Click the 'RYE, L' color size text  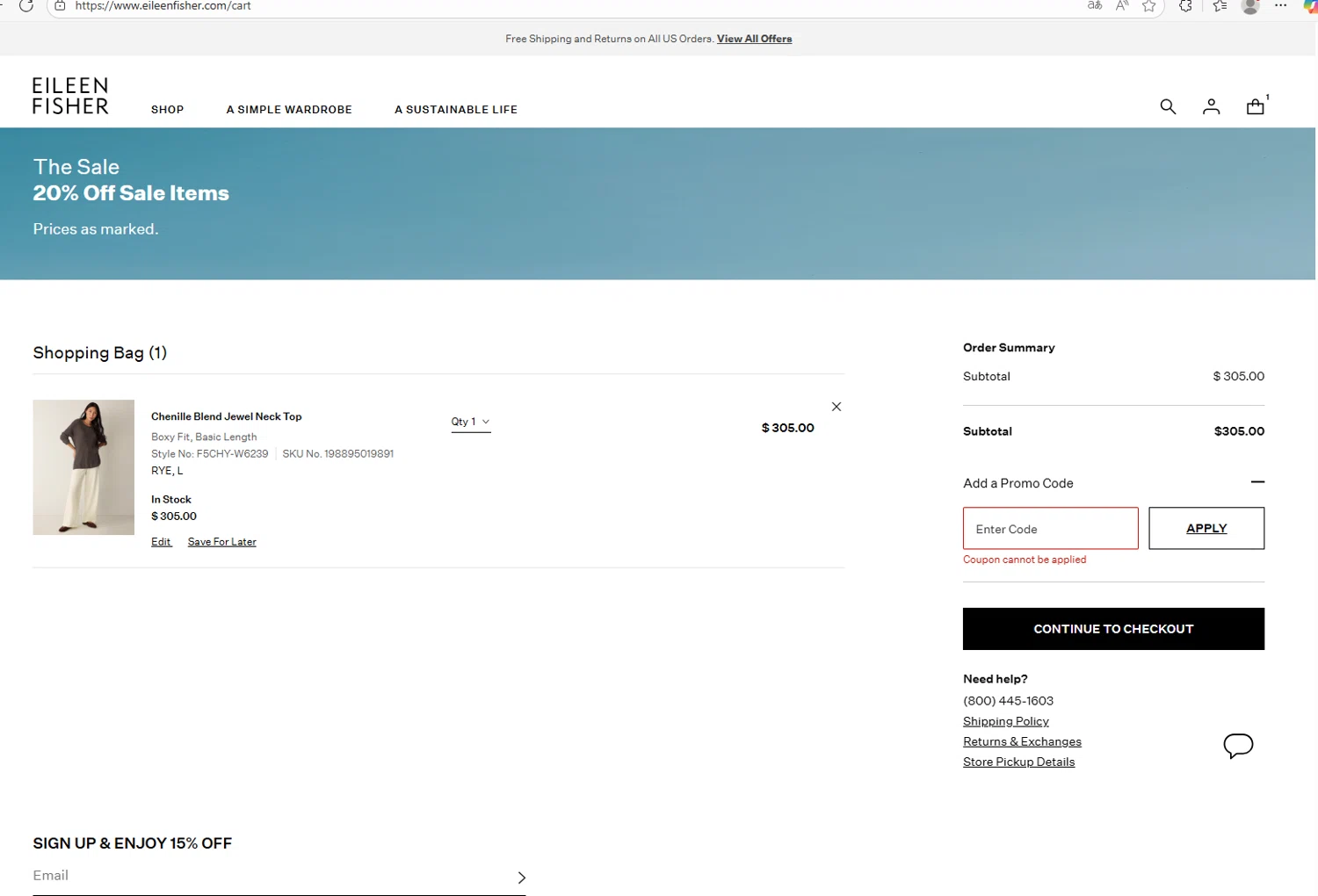click(x=167, y=471)
